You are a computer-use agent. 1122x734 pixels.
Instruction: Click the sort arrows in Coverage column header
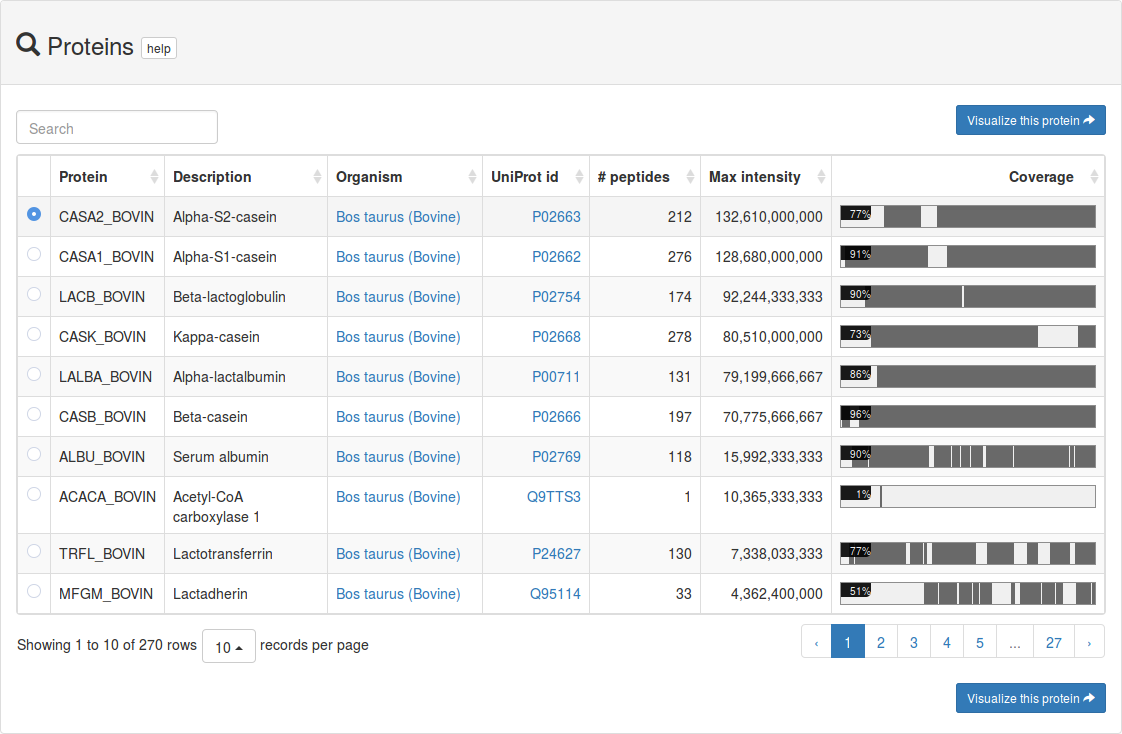pos(1094,177)
